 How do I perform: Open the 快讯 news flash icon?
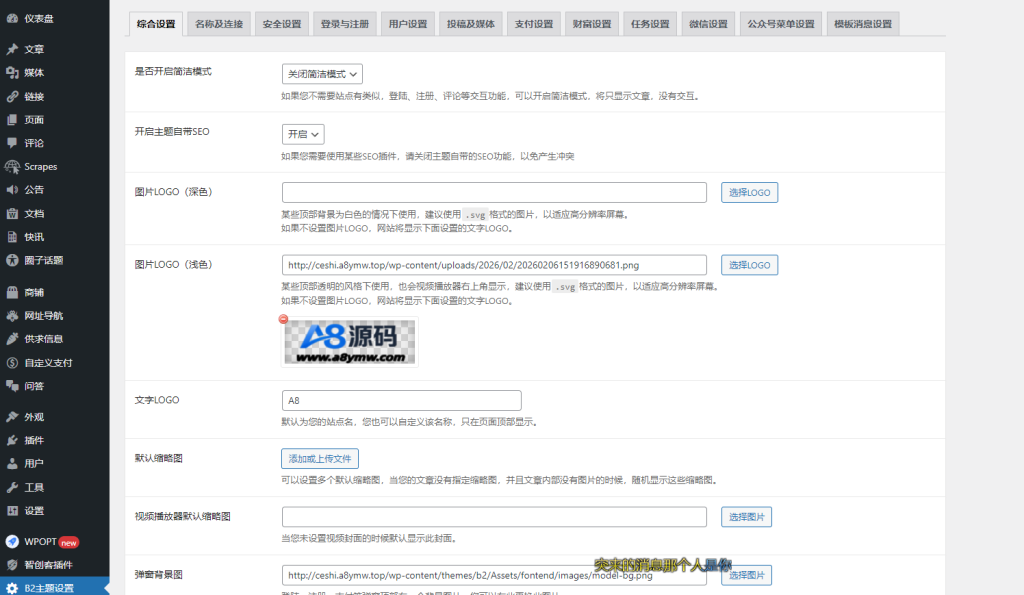point(14,238)
